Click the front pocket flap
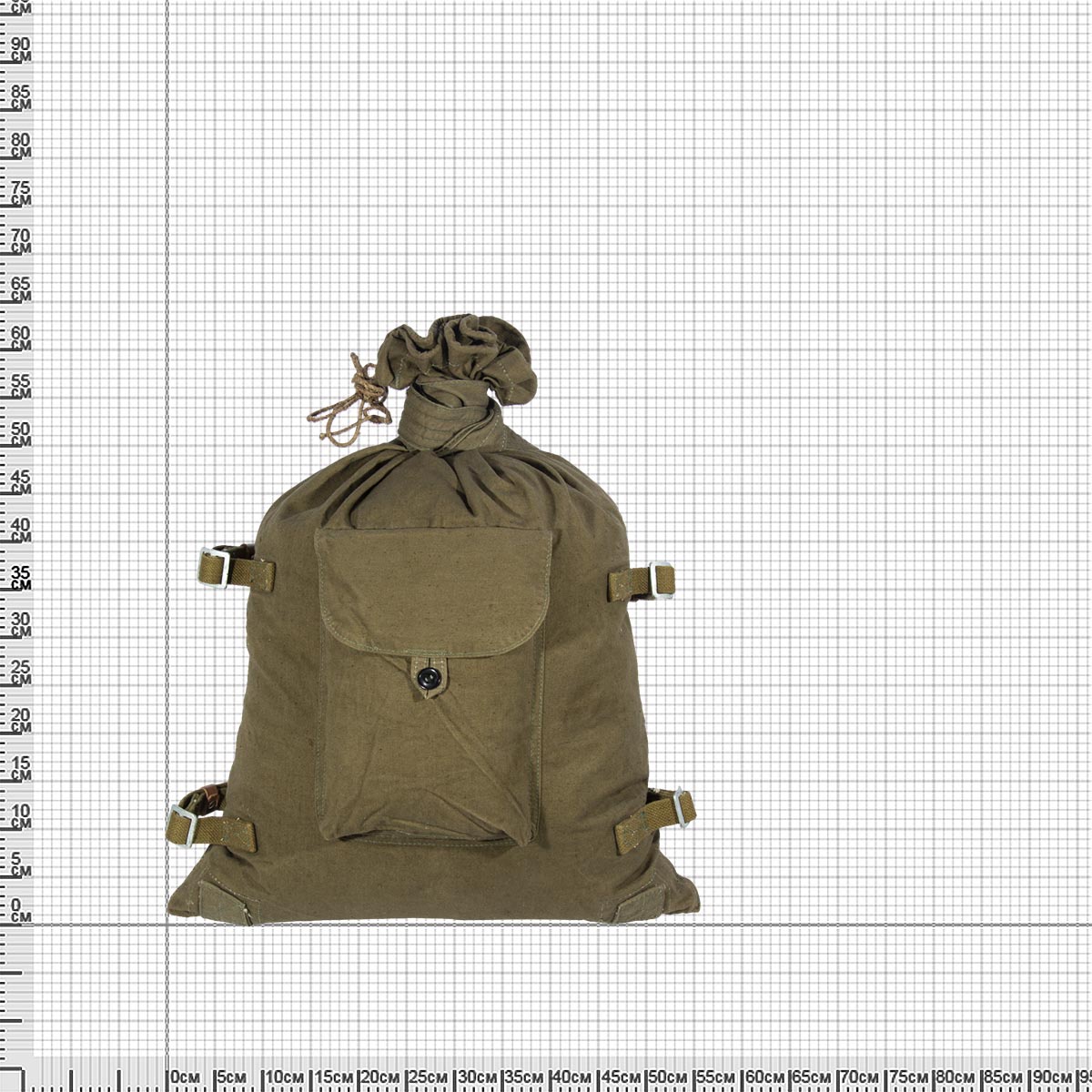Image resolution: width=1092 pixels, height=1092 pixels. pos(432,591)
